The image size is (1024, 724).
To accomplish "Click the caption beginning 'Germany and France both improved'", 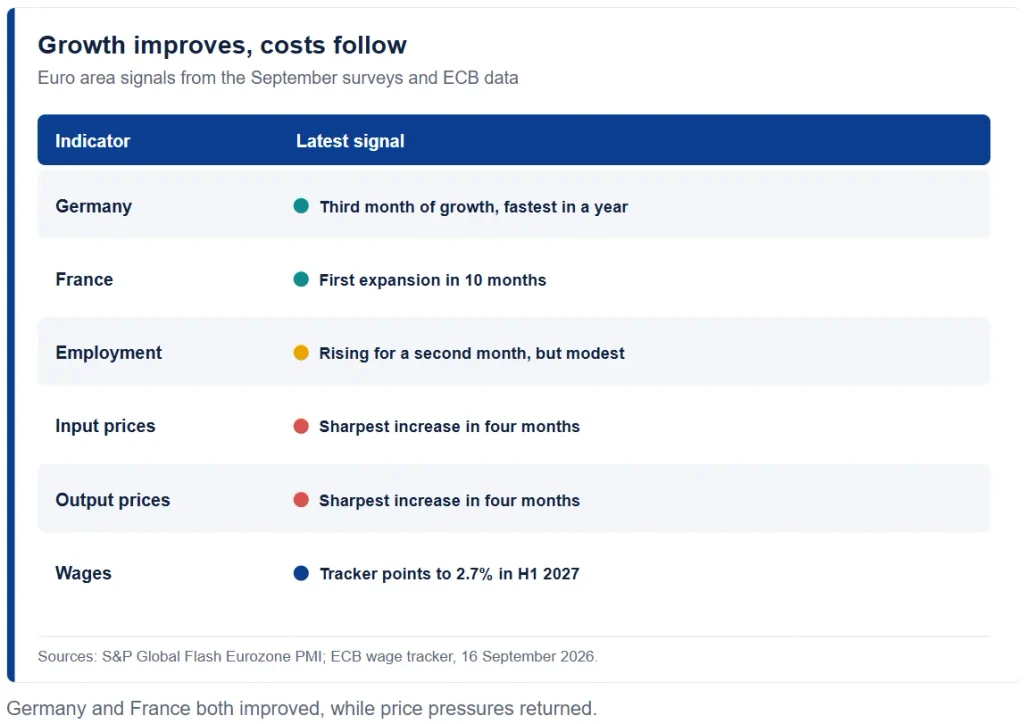I will click(302, 708).
